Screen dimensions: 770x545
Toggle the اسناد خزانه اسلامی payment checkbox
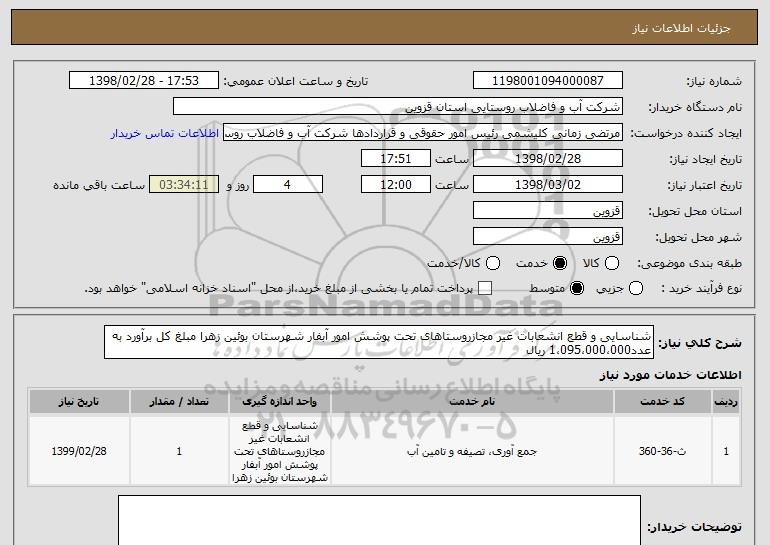tap(485, 289)
